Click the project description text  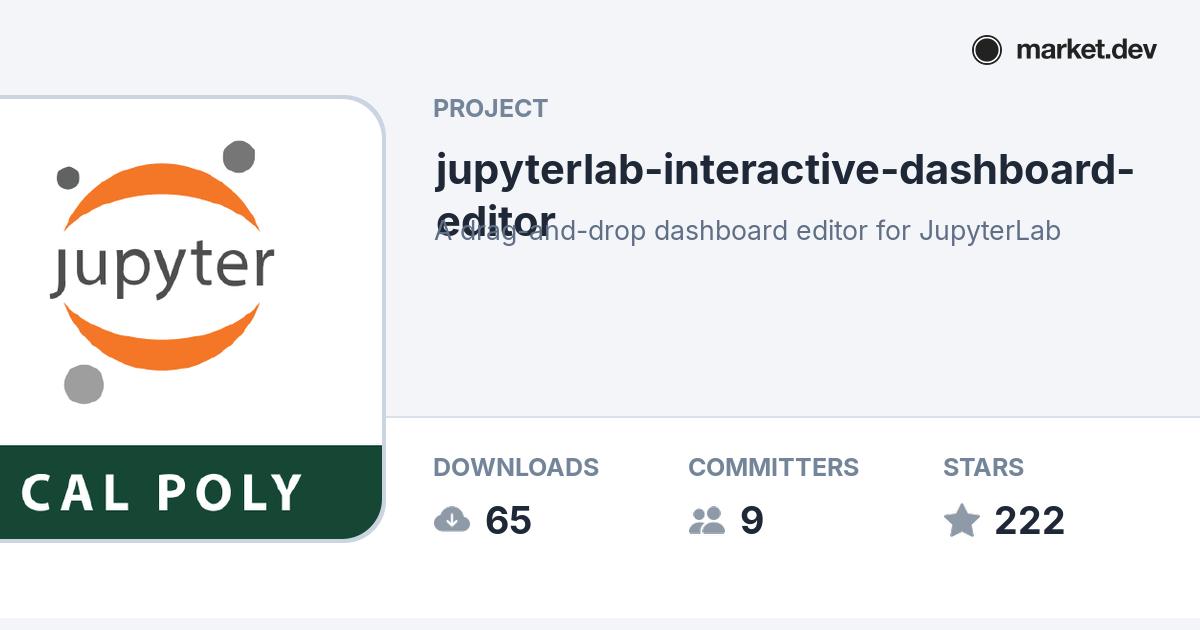[748, 231]
